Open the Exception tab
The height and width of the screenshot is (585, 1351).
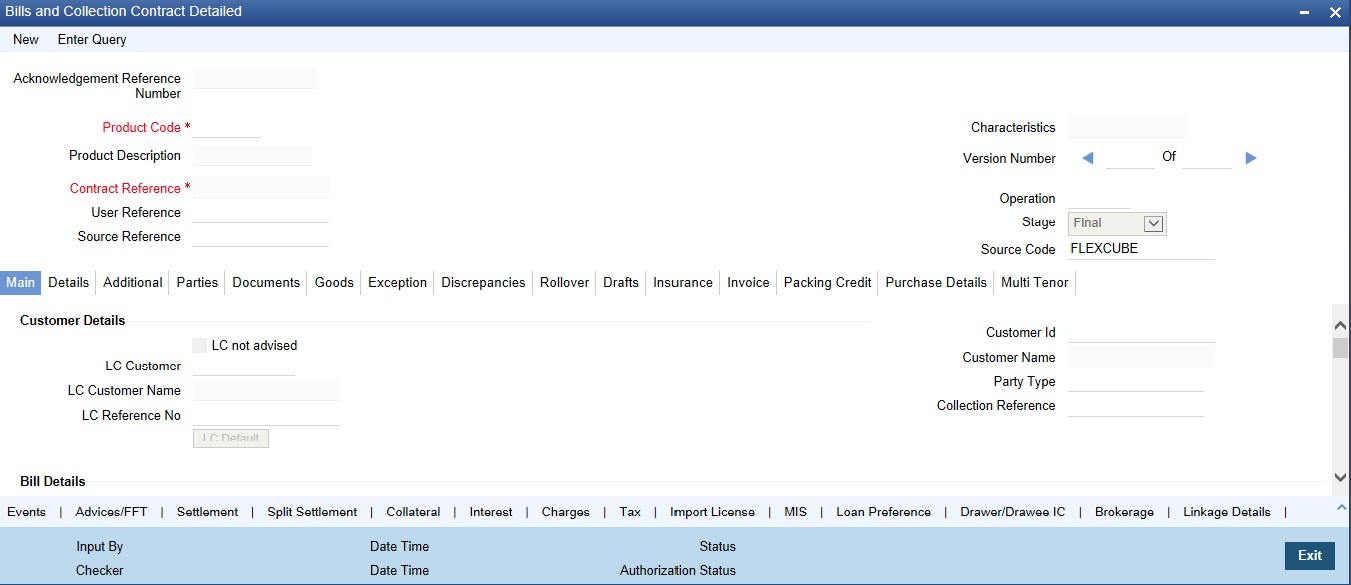(x=397, y=282)
